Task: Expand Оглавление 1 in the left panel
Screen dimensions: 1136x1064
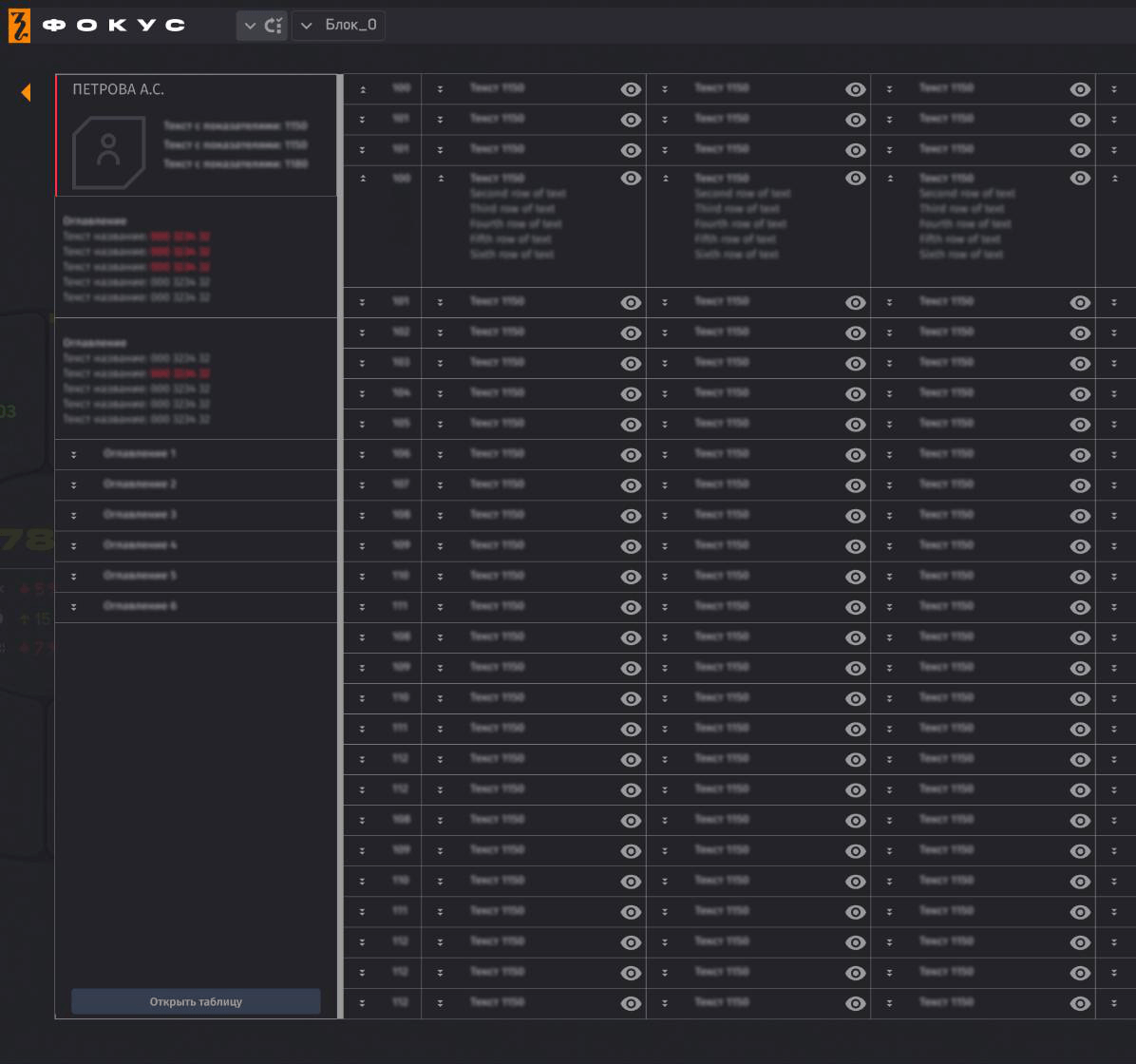Action: point(74,454)
